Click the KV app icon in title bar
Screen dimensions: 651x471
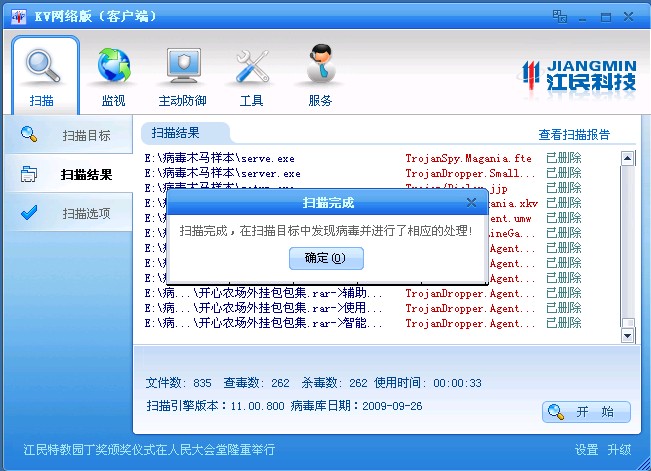pos(18,17)
